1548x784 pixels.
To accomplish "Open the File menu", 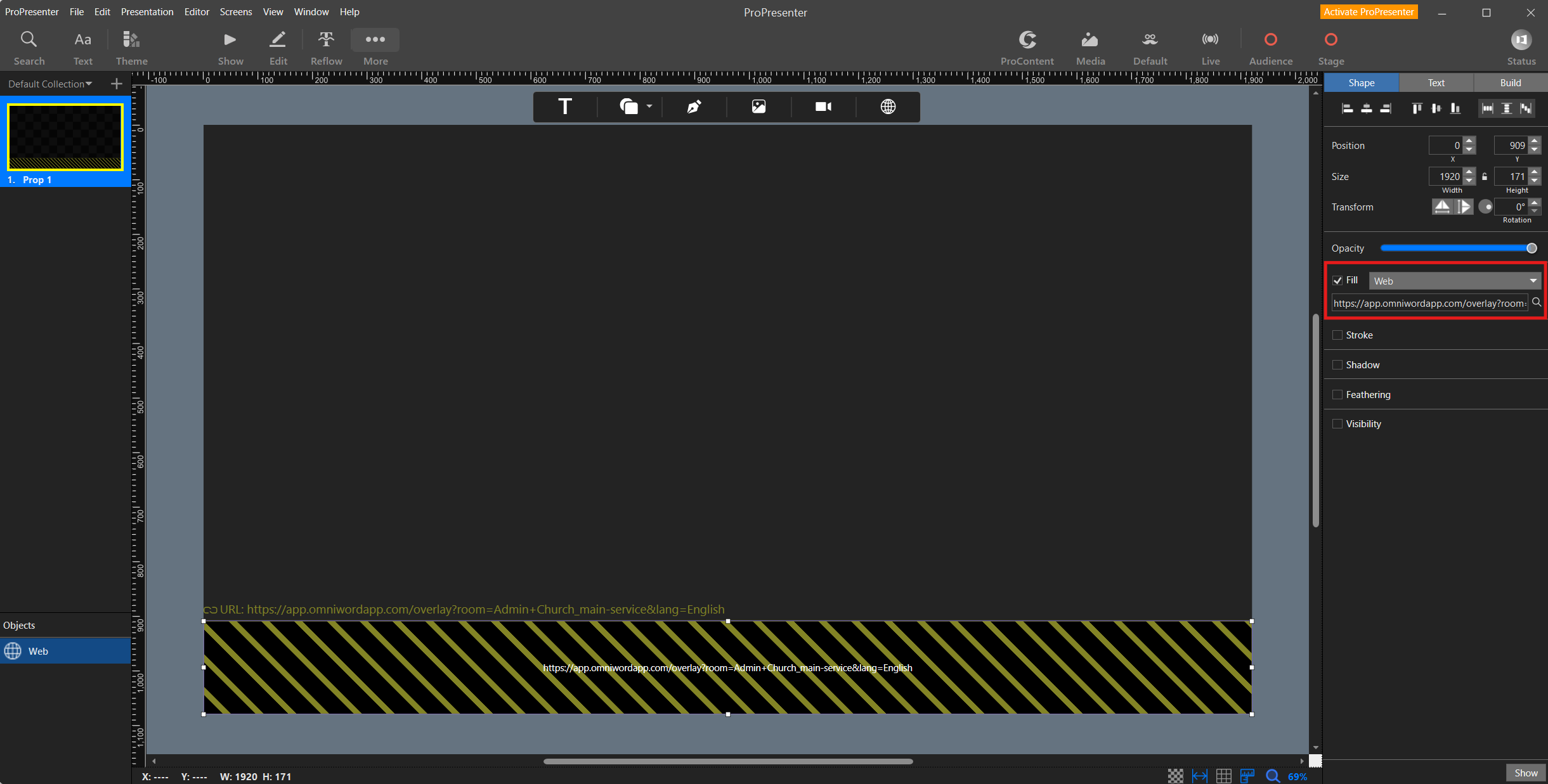I will tap(77, 11).
